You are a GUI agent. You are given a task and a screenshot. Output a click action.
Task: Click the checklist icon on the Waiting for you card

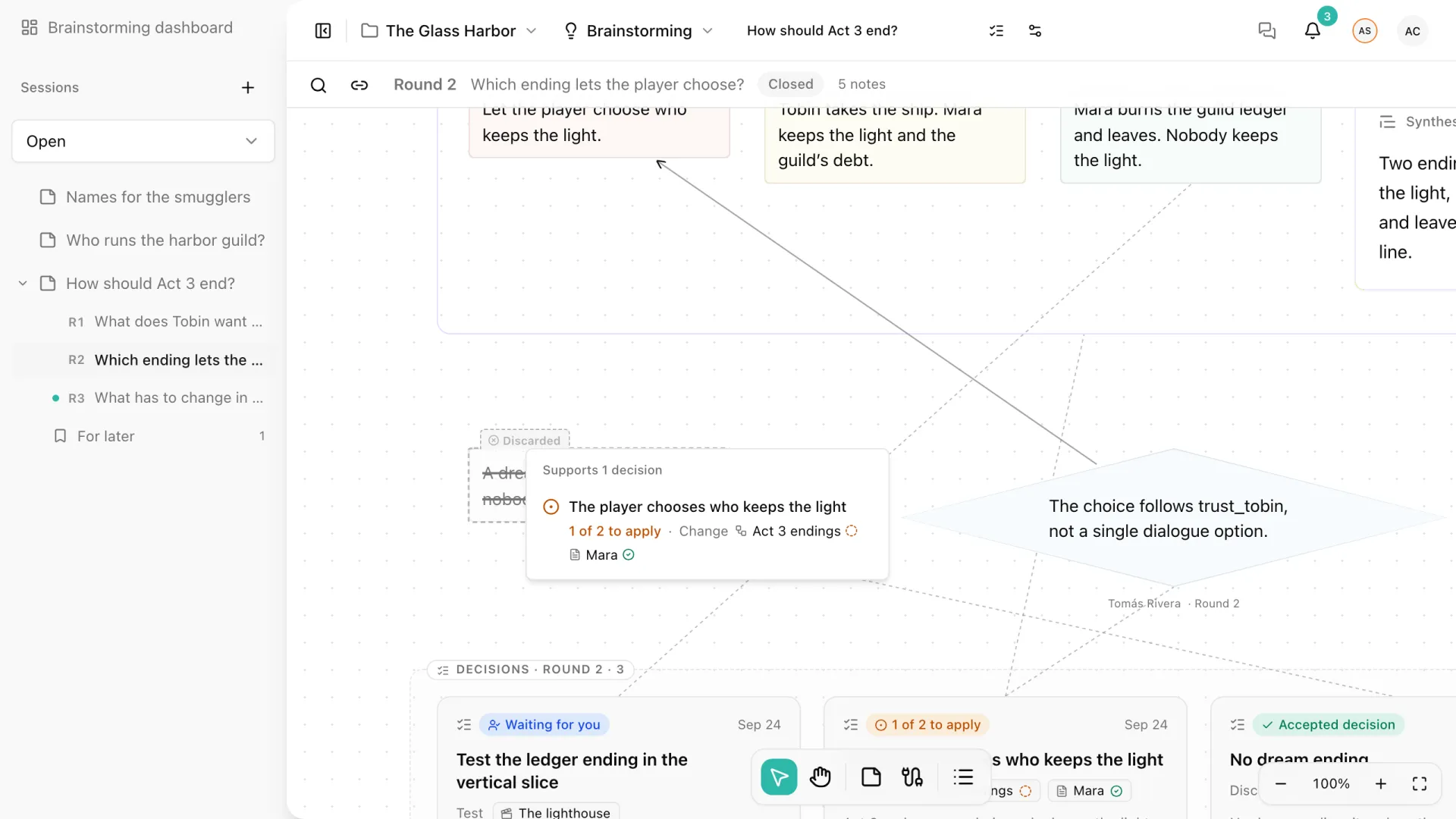coord(464,726)
